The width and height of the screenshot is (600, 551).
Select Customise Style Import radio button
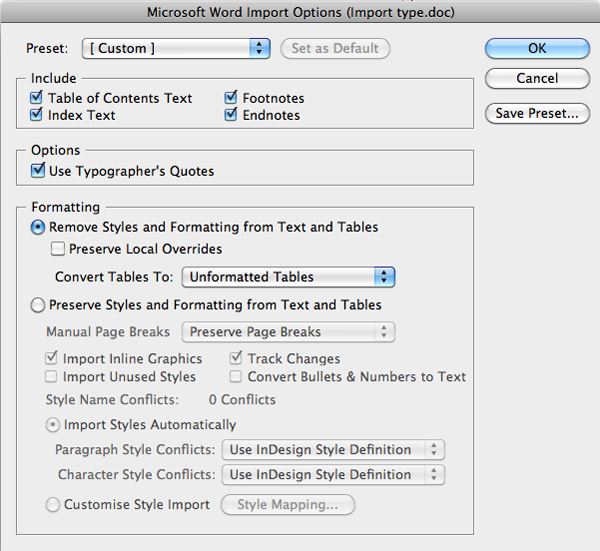53,504
